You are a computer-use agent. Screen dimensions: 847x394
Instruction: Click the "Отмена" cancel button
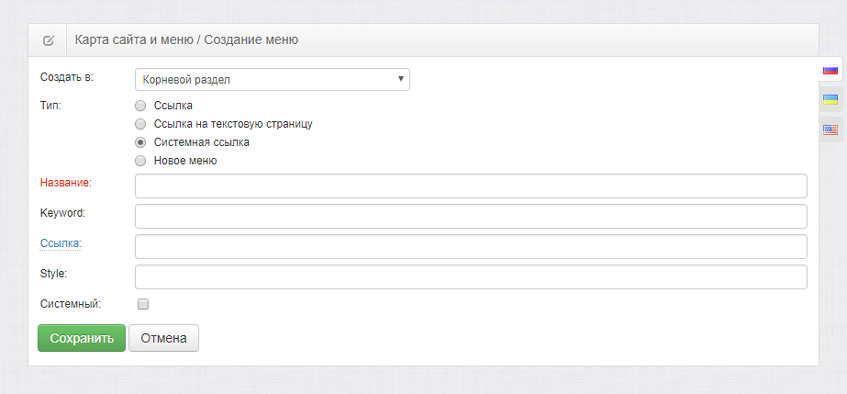(x=164, y=338)
